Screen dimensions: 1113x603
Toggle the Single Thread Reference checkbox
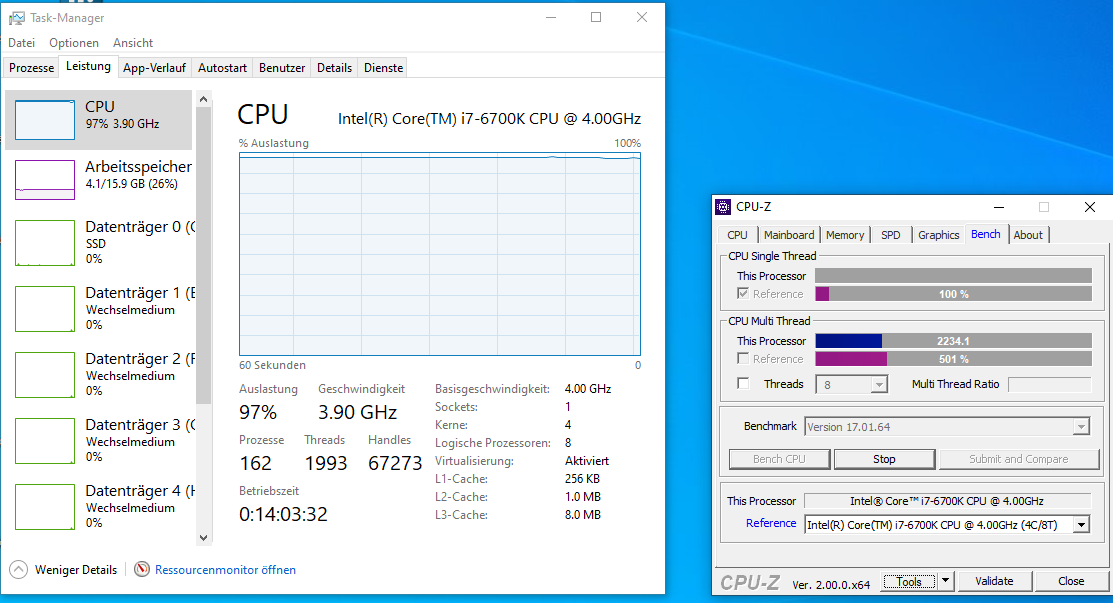[743, 294]
